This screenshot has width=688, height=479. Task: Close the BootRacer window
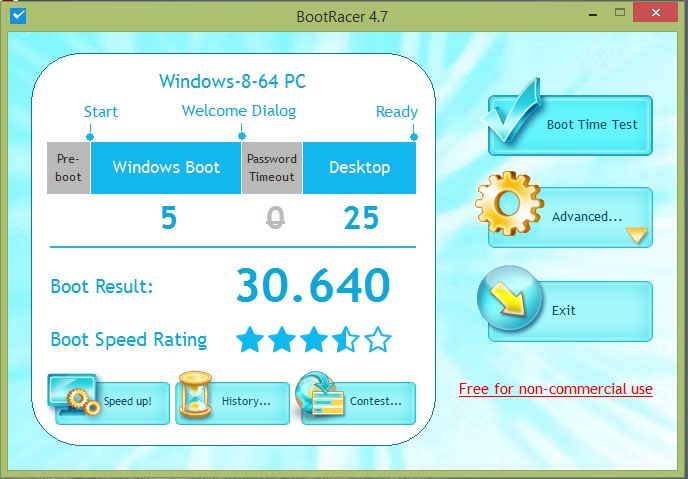point(656,12)
